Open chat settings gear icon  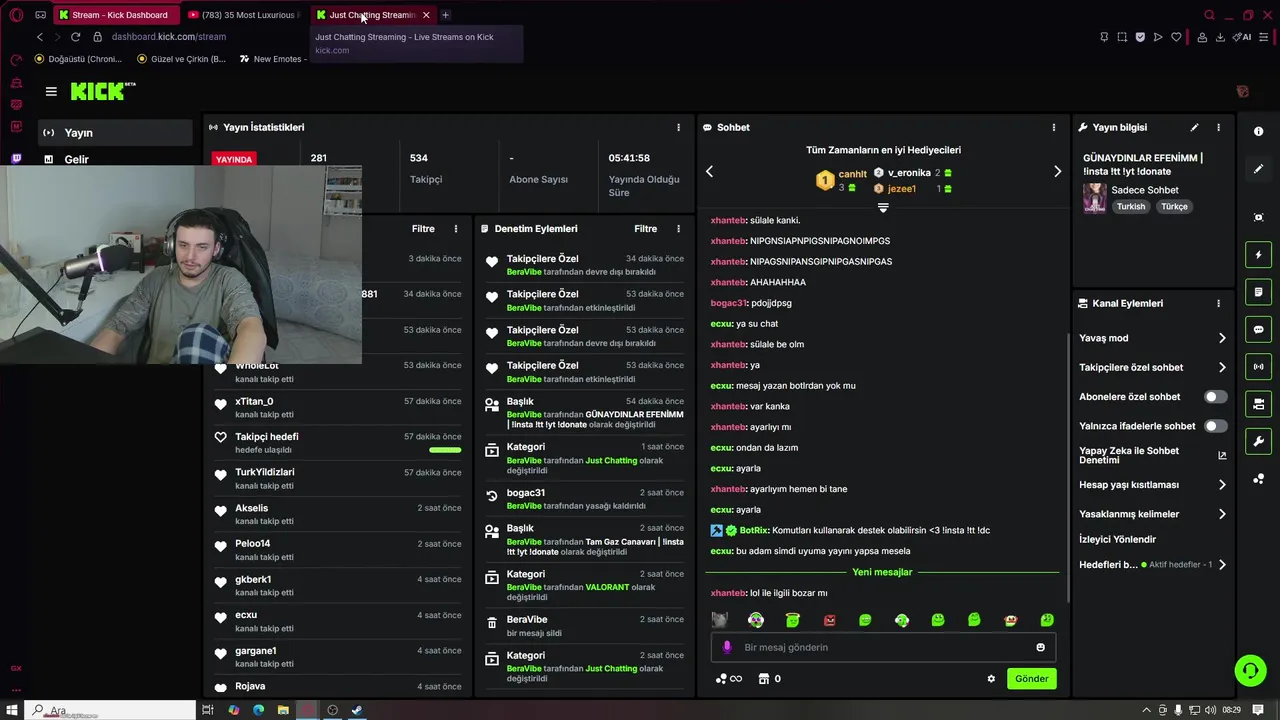991,678
